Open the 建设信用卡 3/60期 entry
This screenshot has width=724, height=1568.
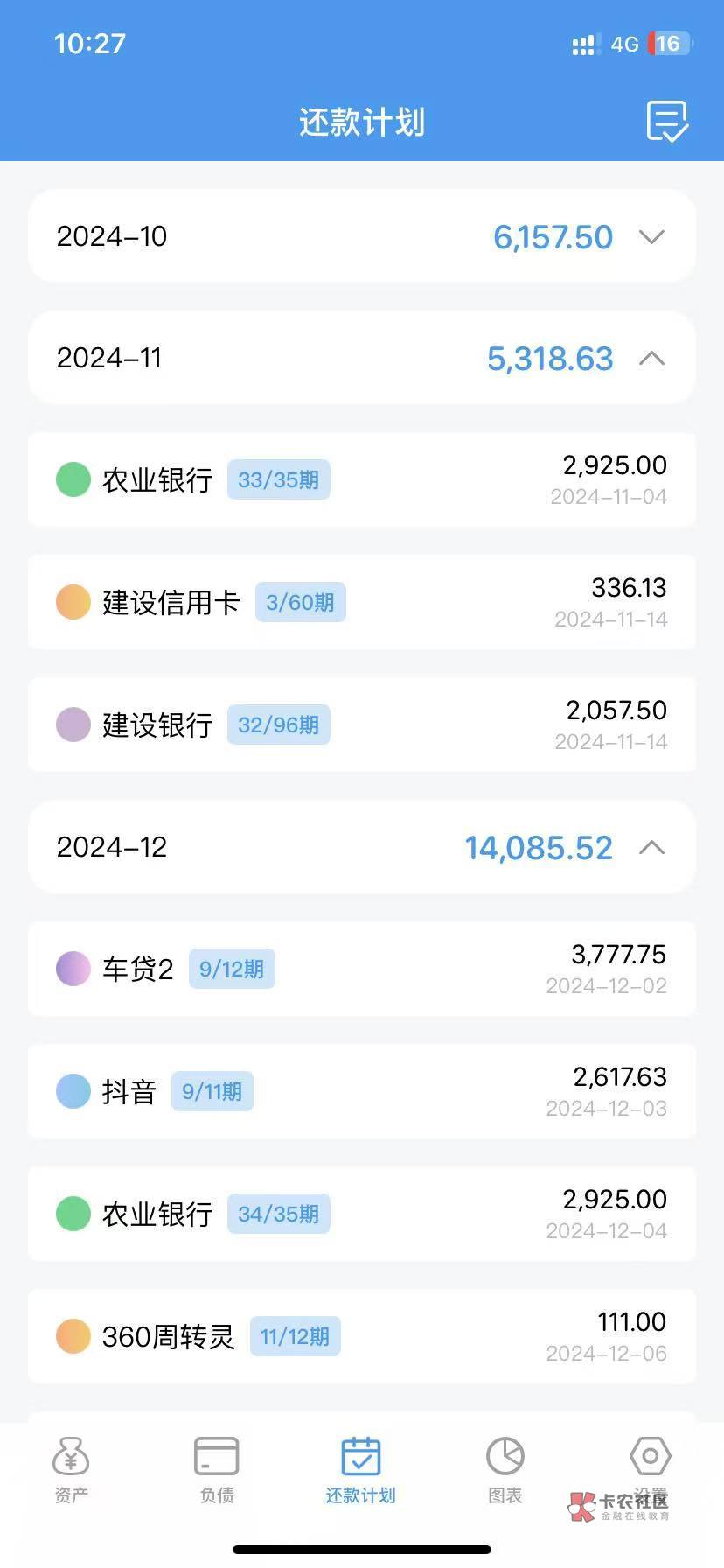tap(362, 602)
